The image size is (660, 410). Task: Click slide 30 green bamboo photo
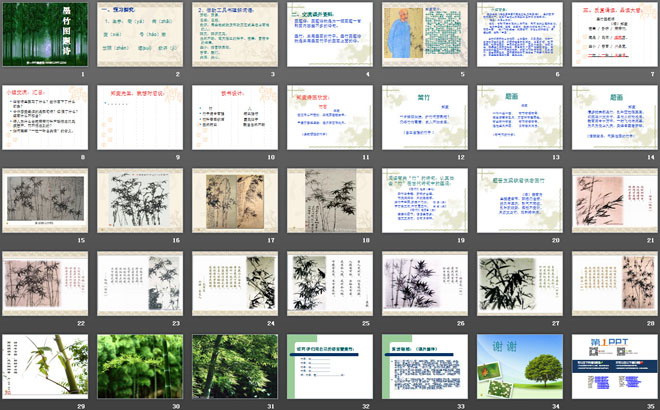point(140,367)
